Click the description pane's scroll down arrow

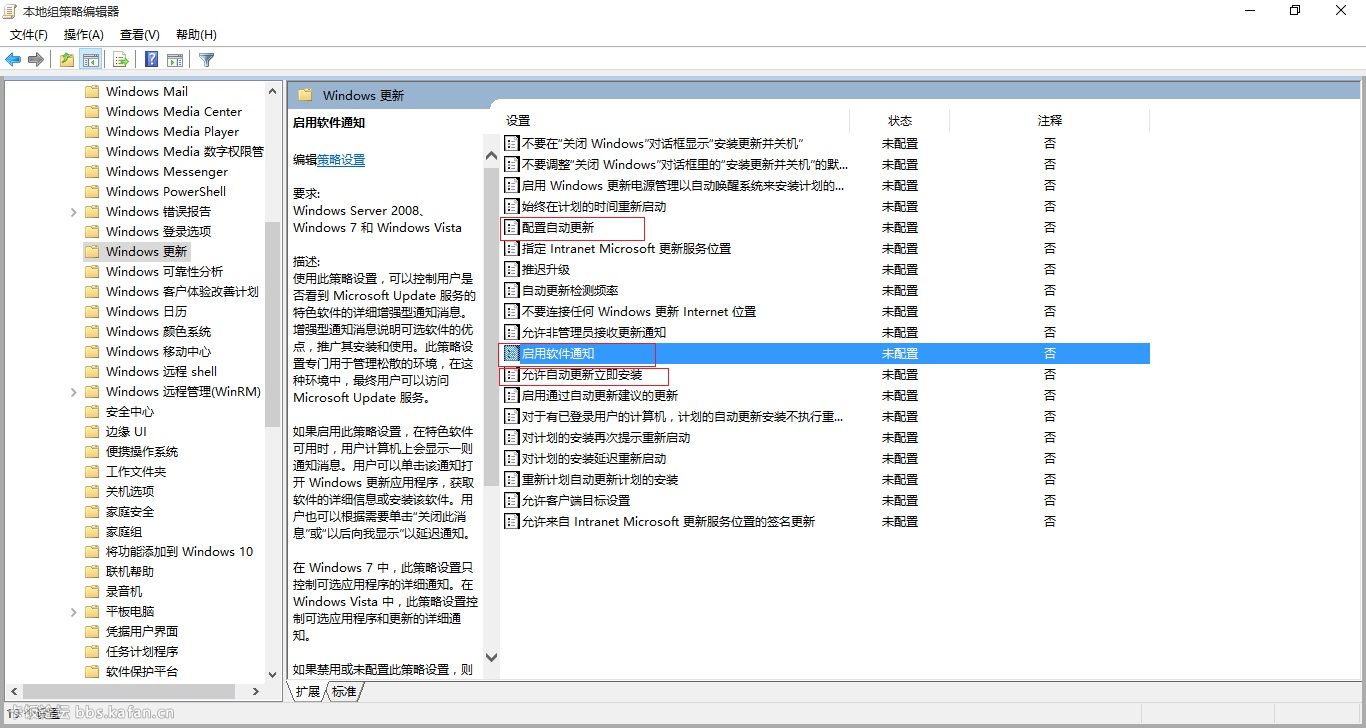[491, 657]
